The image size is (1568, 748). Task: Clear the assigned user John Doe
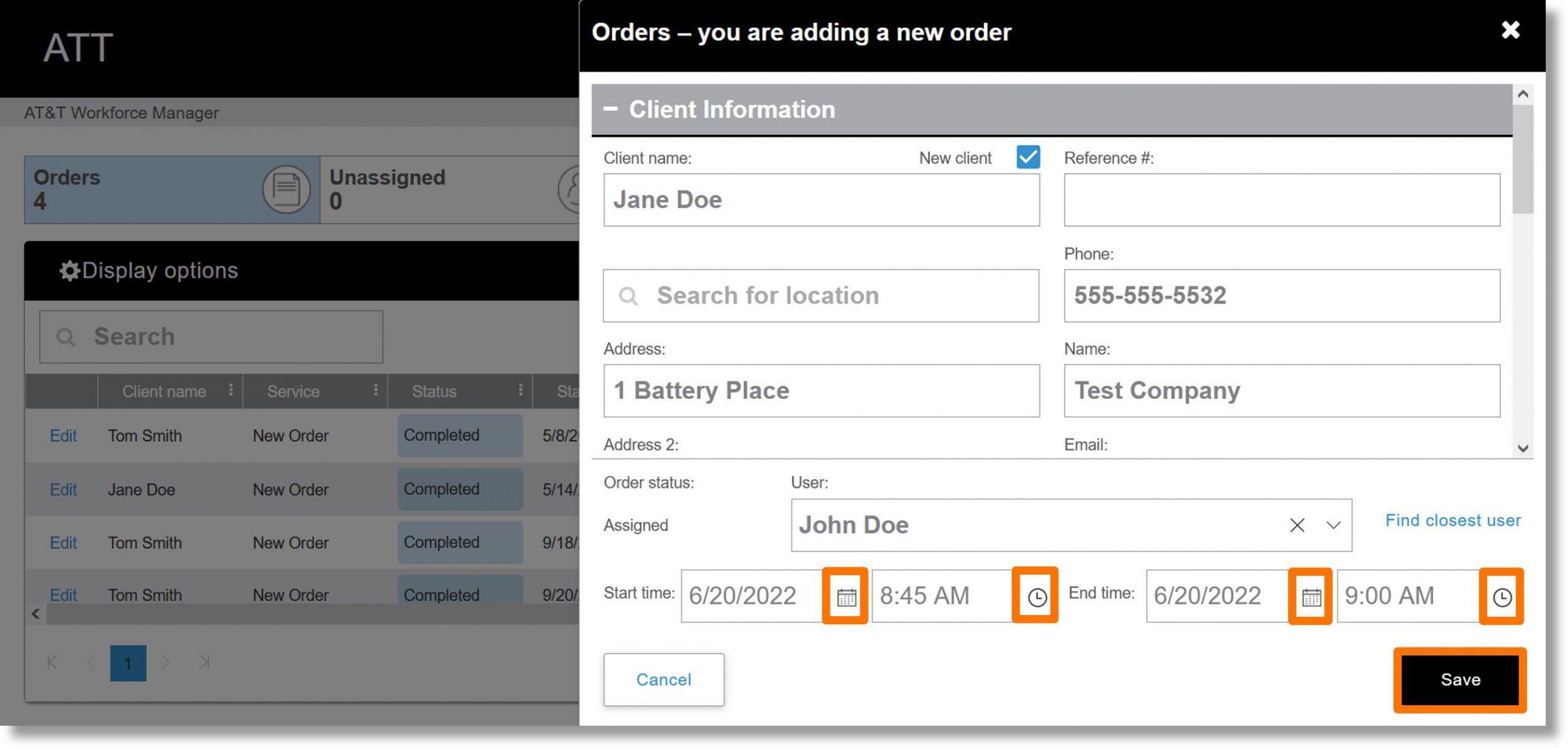1296,524
